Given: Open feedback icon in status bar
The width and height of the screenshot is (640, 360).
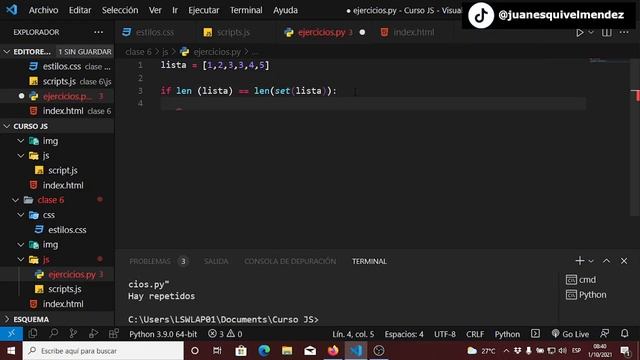Looking at the screenshot, I should 604,334.
